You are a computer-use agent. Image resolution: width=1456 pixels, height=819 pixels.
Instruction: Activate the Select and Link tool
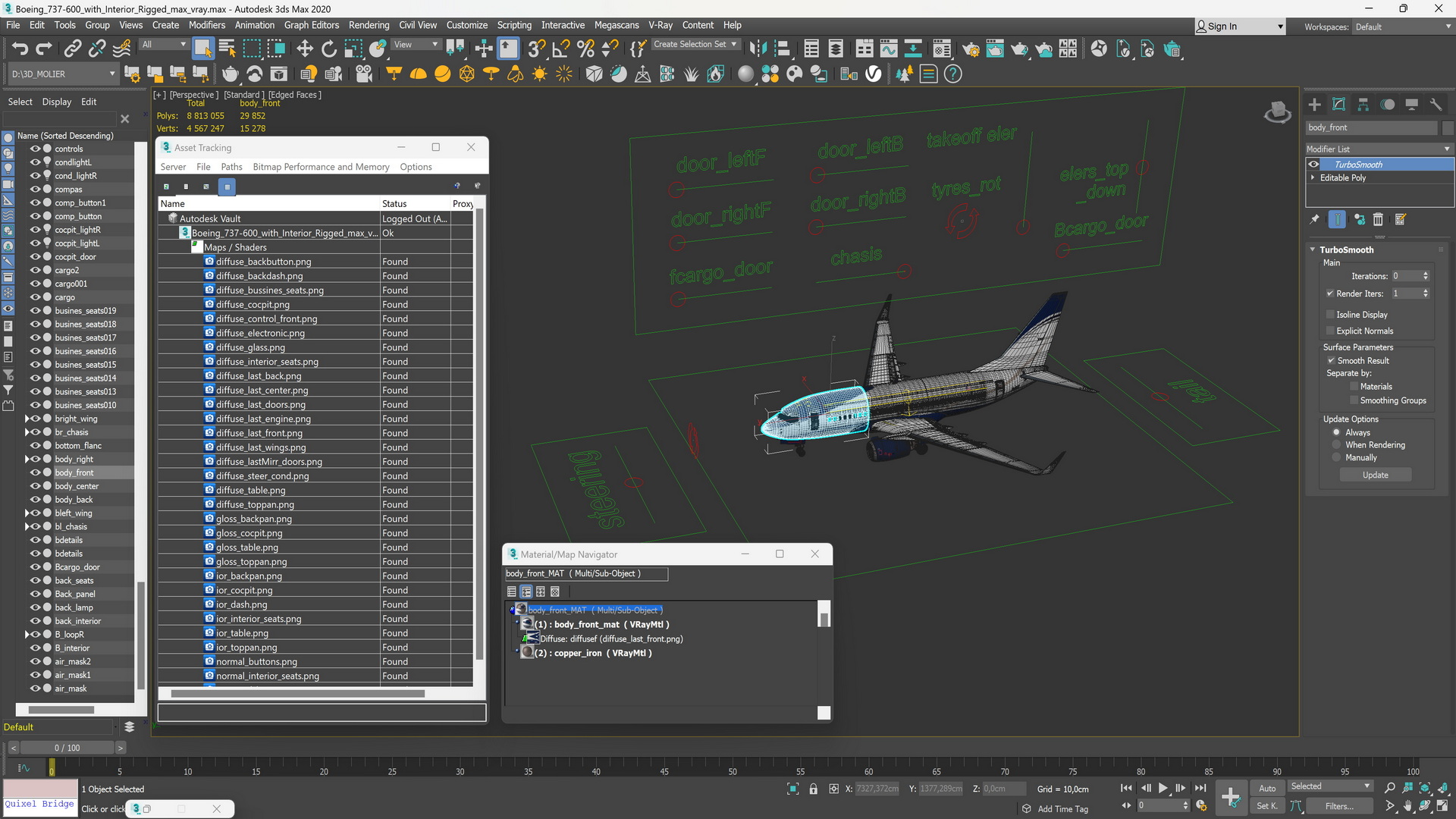point(72,49)
